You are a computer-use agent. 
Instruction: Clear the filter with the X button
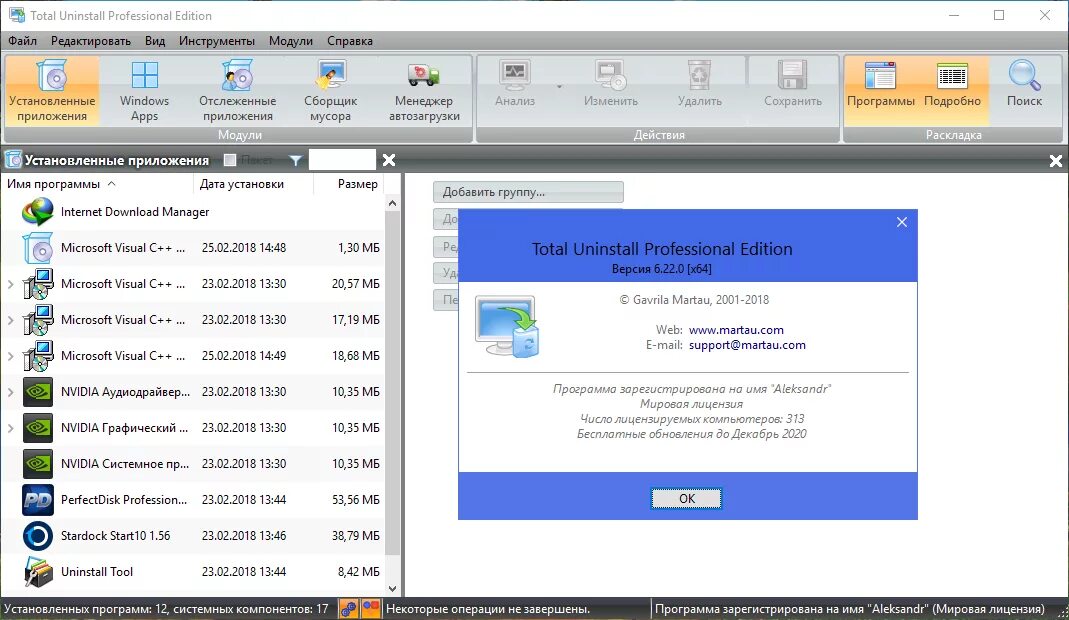tap(389, 160)
